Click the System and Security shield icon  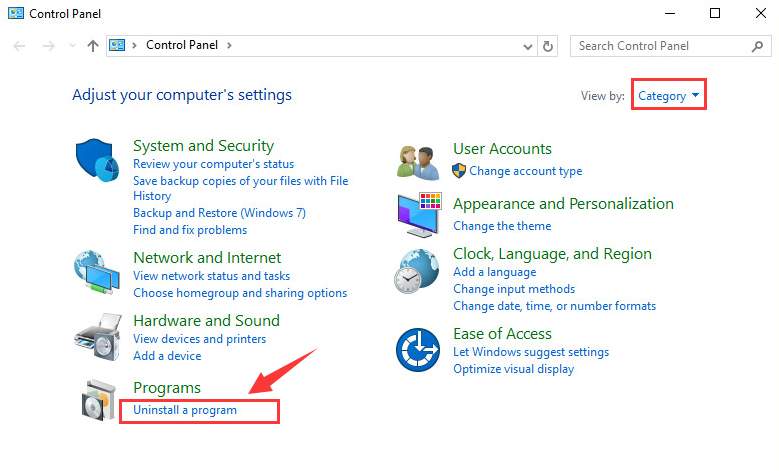pyautogui.click(x=97, y=160)
